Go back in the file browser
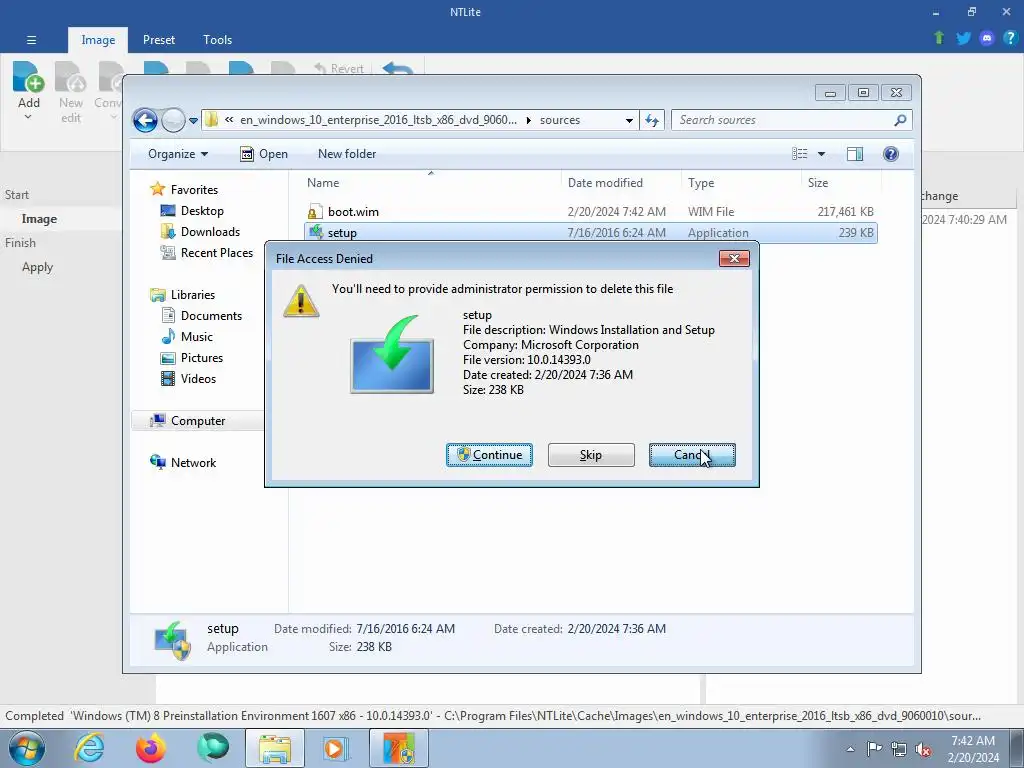 [145, 120]
